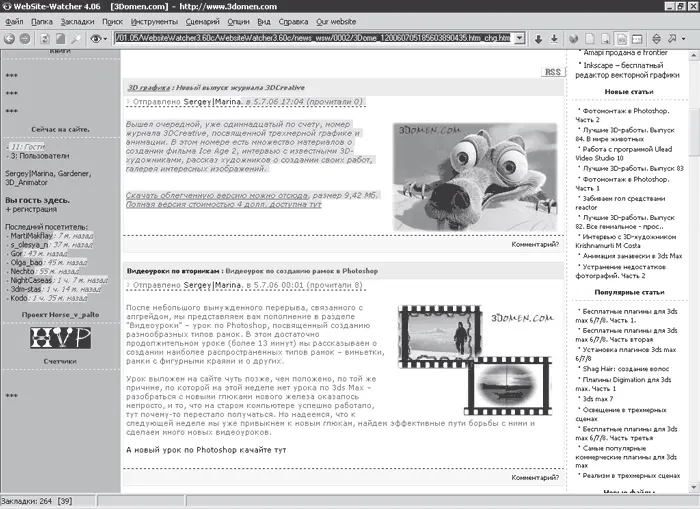Click the address bar URL field
This screenshot has width=700, height=509.
314,38
